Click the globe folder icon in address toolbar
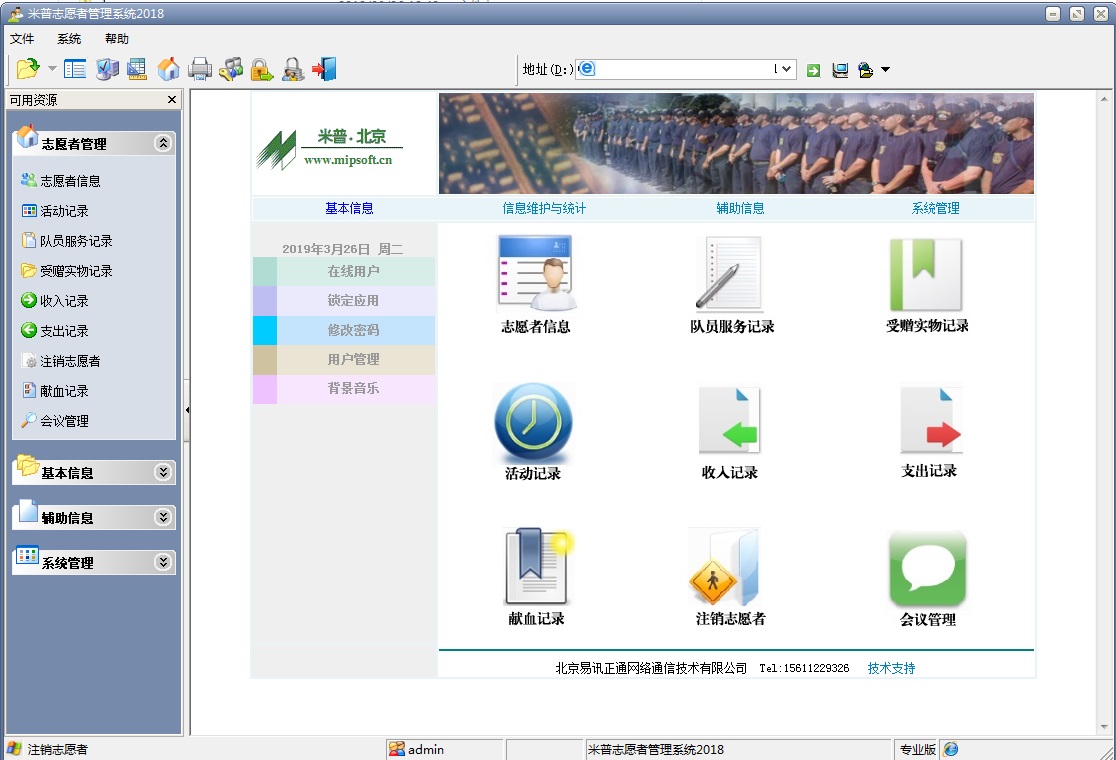 865,70
